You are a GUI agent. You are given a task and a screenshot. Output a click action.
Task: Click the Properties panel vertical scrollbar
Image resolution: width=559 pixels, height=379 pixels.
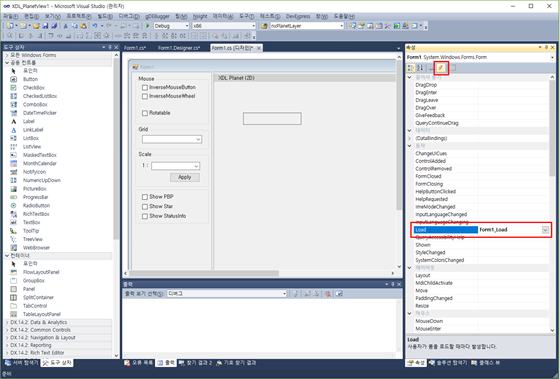click(x=553, y=128)
